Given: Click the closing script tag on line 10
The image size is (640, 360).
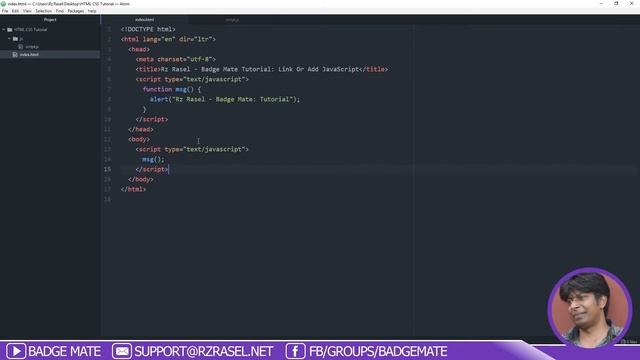Looking at the screenshot, I should tap(152, 119).
